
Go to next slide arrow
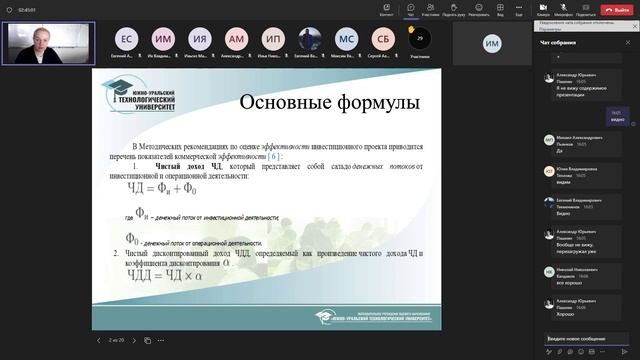click(x=134, y=340)
